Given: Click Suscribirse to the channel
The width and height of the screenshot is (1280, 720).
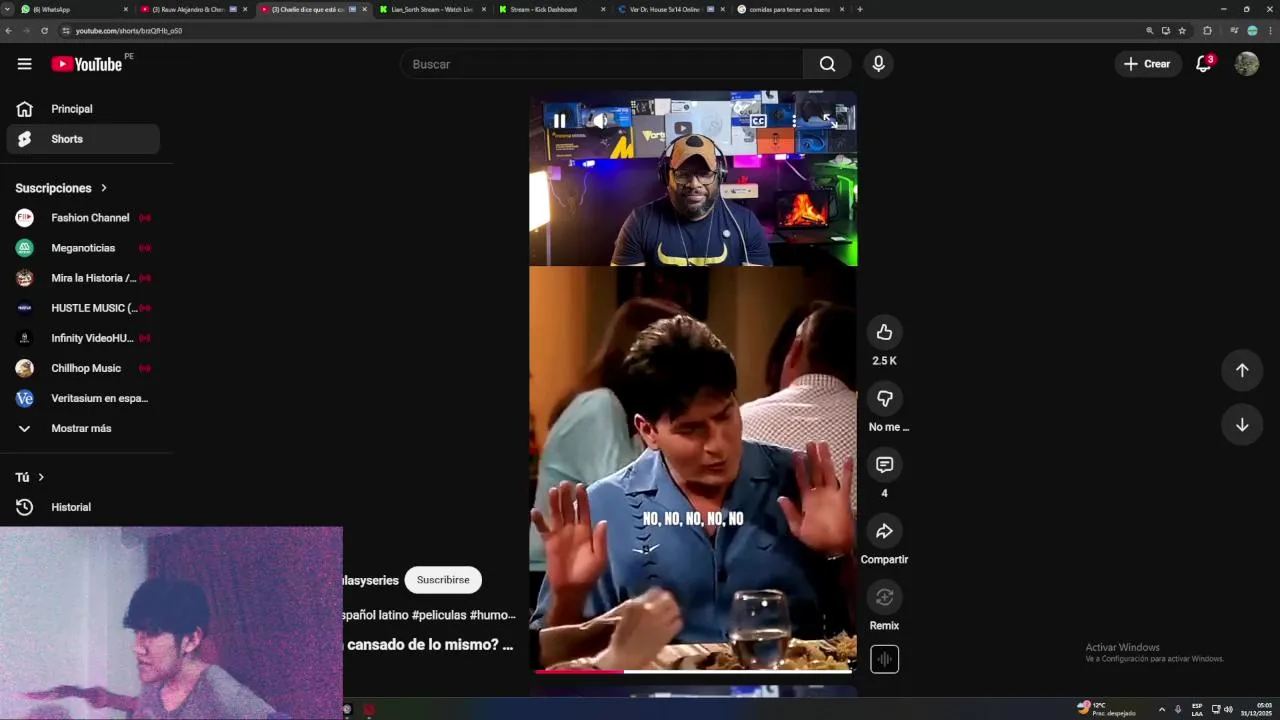Looking at the screenshot, I should [443, 580].
